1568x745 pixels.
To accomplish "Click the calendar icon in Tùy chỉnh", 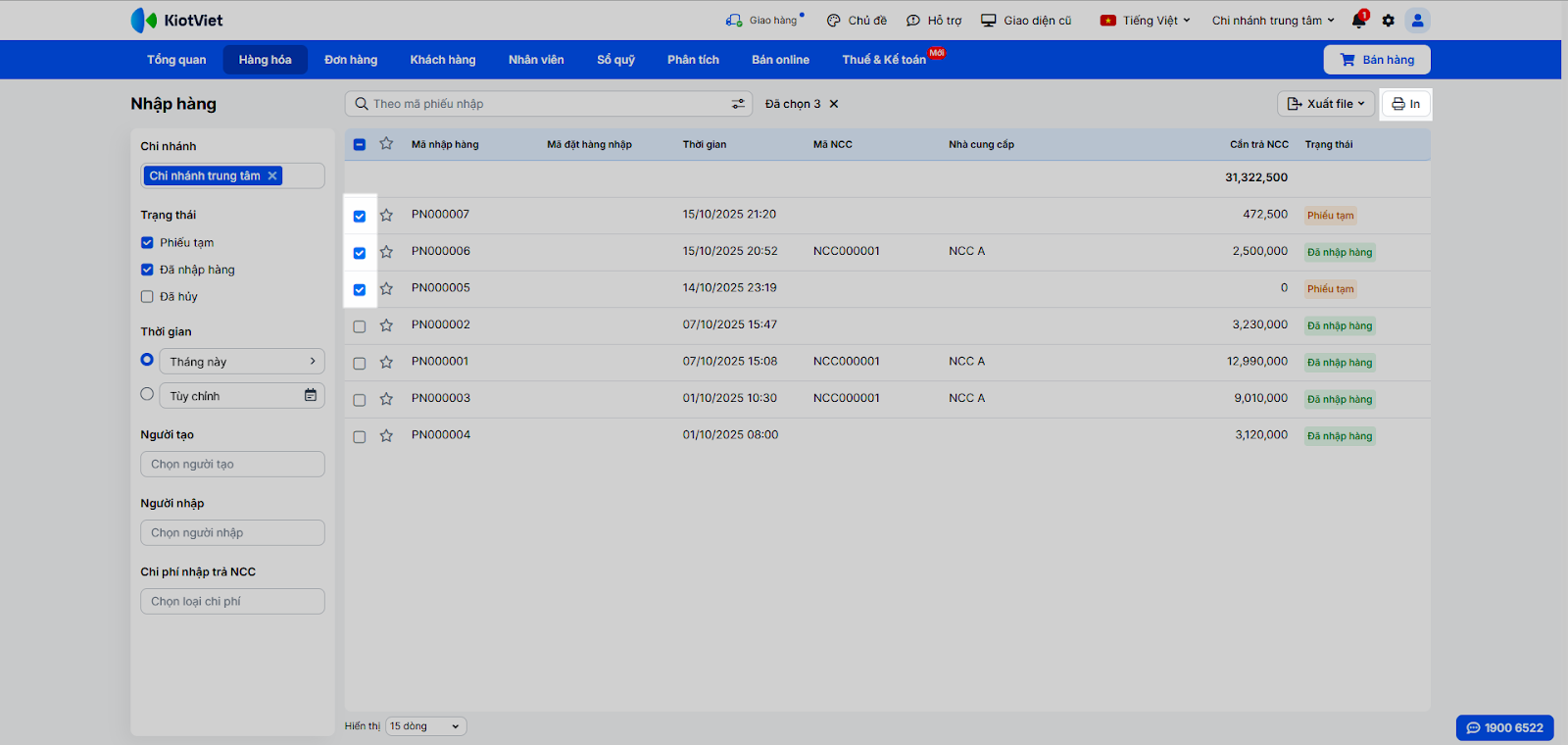I will point(311,395).
